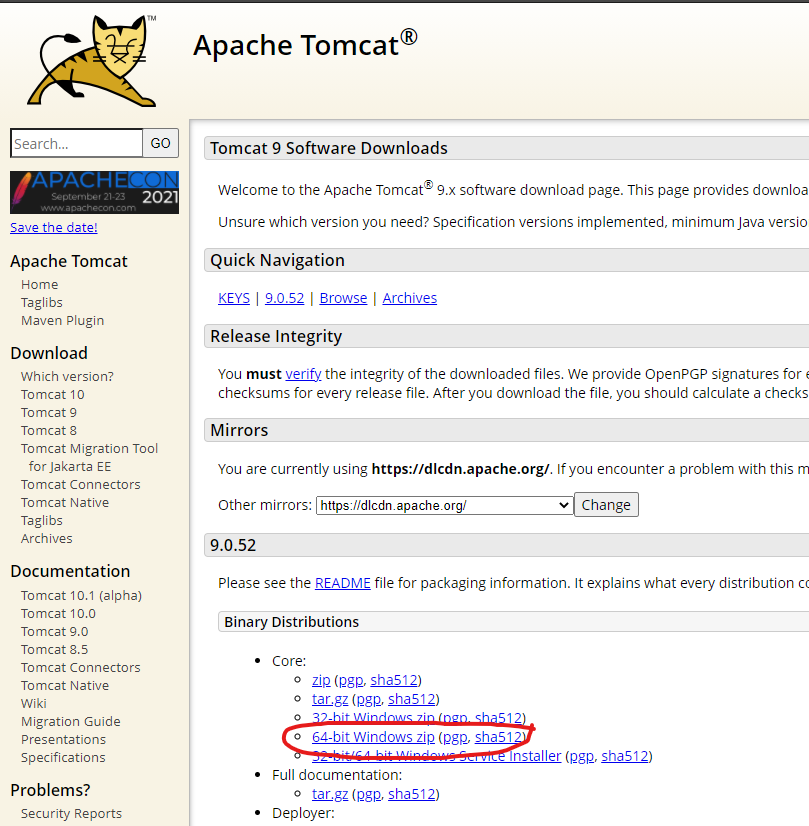Click the GO search button
Image resolution: width=809 pixels, height=826 pixels.
tap(161, 143)
